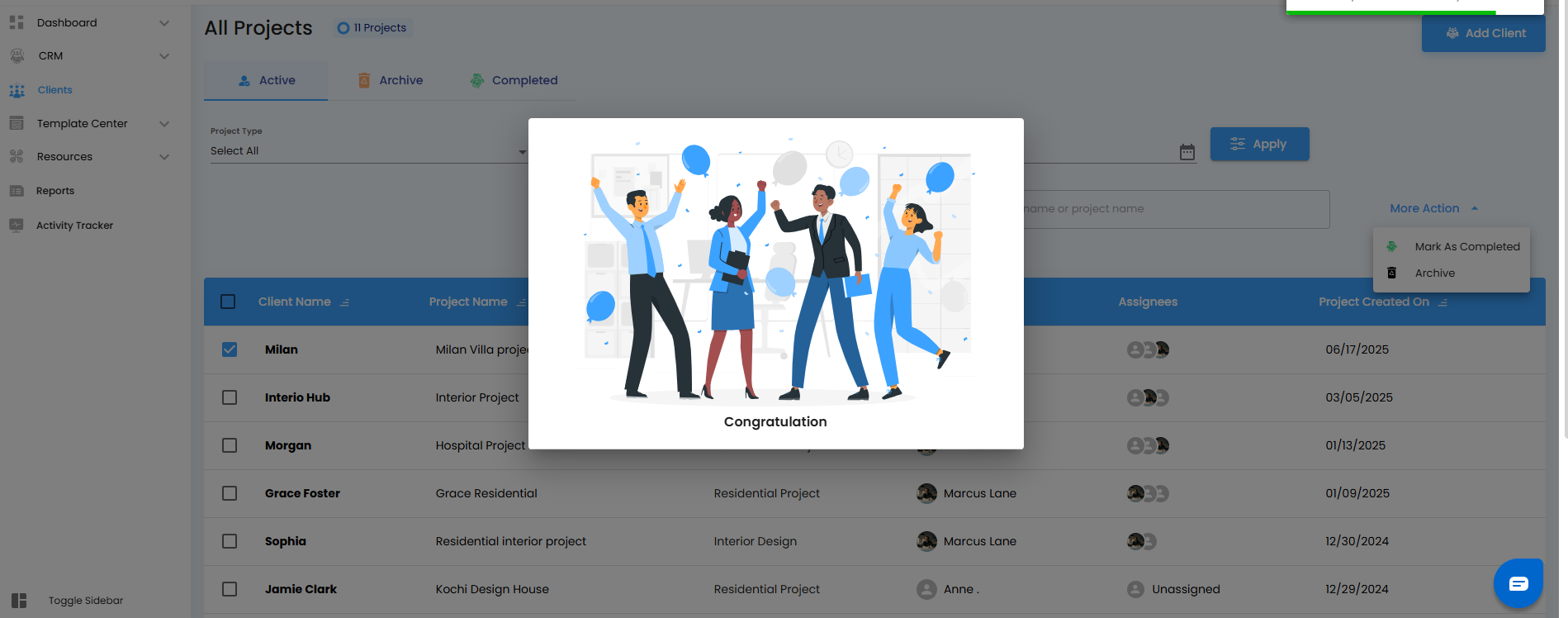Open the Project Type dropdown
The height and width of the screenshot is (618, 1568).
click(368, 151)
